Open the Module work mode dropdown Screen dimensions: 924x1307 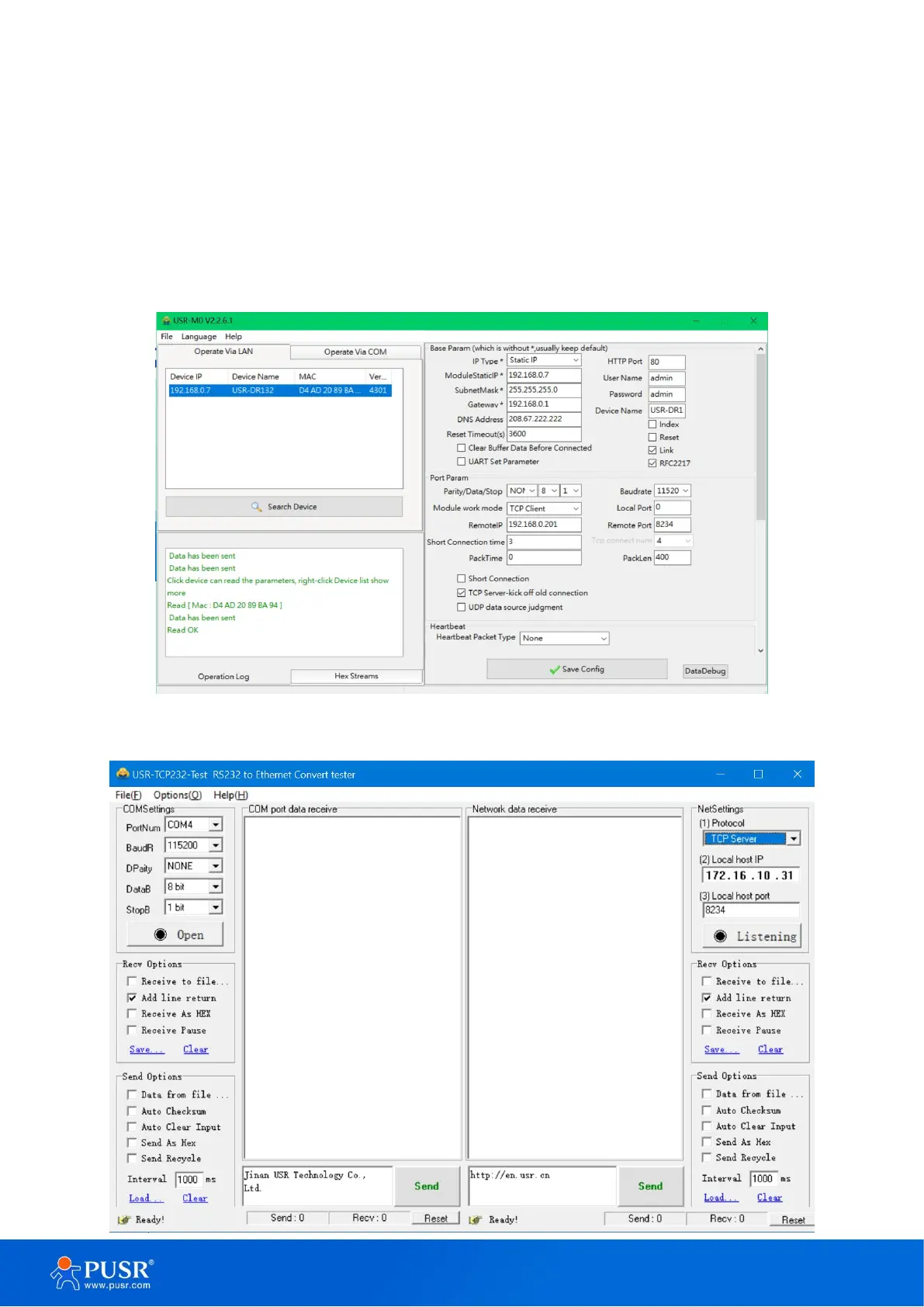[x=576, y=508]
